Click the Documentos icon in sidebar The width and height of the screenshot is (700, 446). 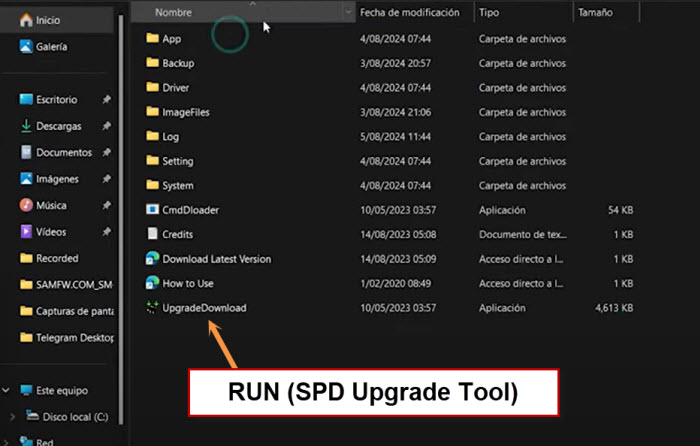(x=26, y=152)
